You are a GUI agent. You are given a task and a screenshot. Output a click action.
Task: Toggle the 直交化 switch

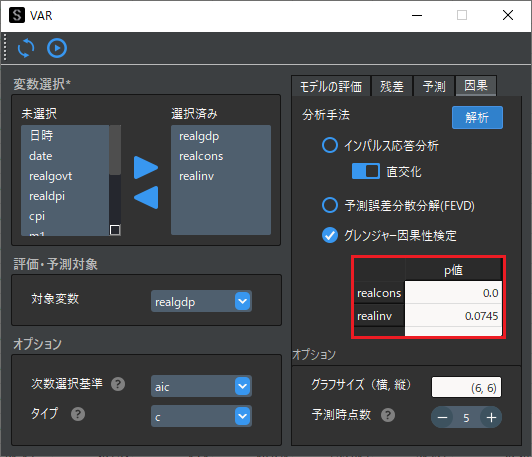366,171
